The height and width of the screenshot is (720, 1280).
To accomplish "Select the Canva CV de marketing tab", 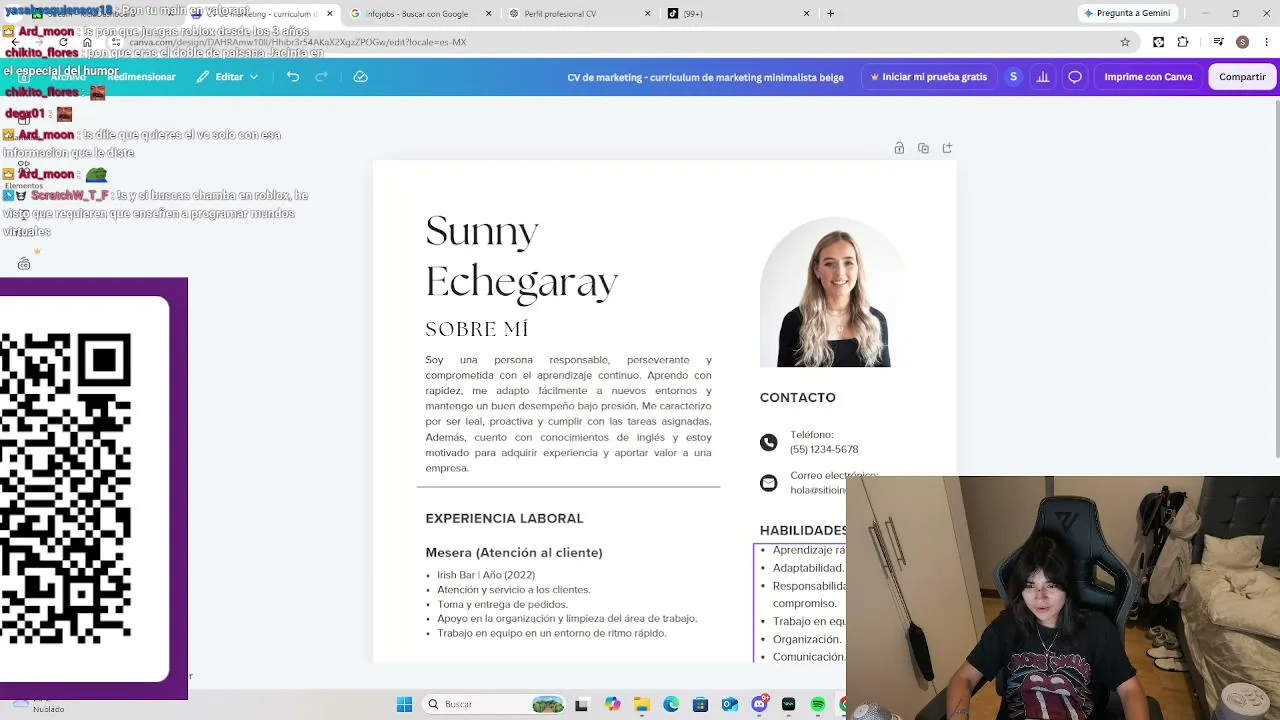I will pyautogui.click(x=262, y=14).
